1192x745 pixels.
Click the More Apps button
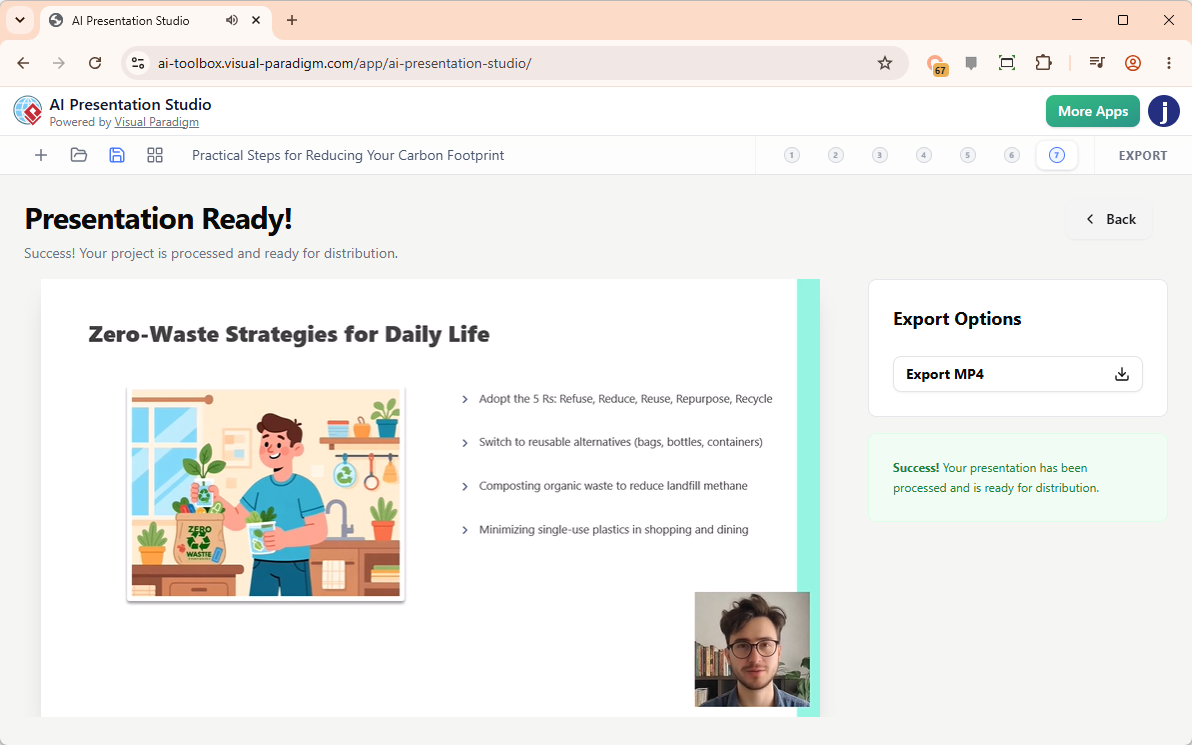[1092, 111]
